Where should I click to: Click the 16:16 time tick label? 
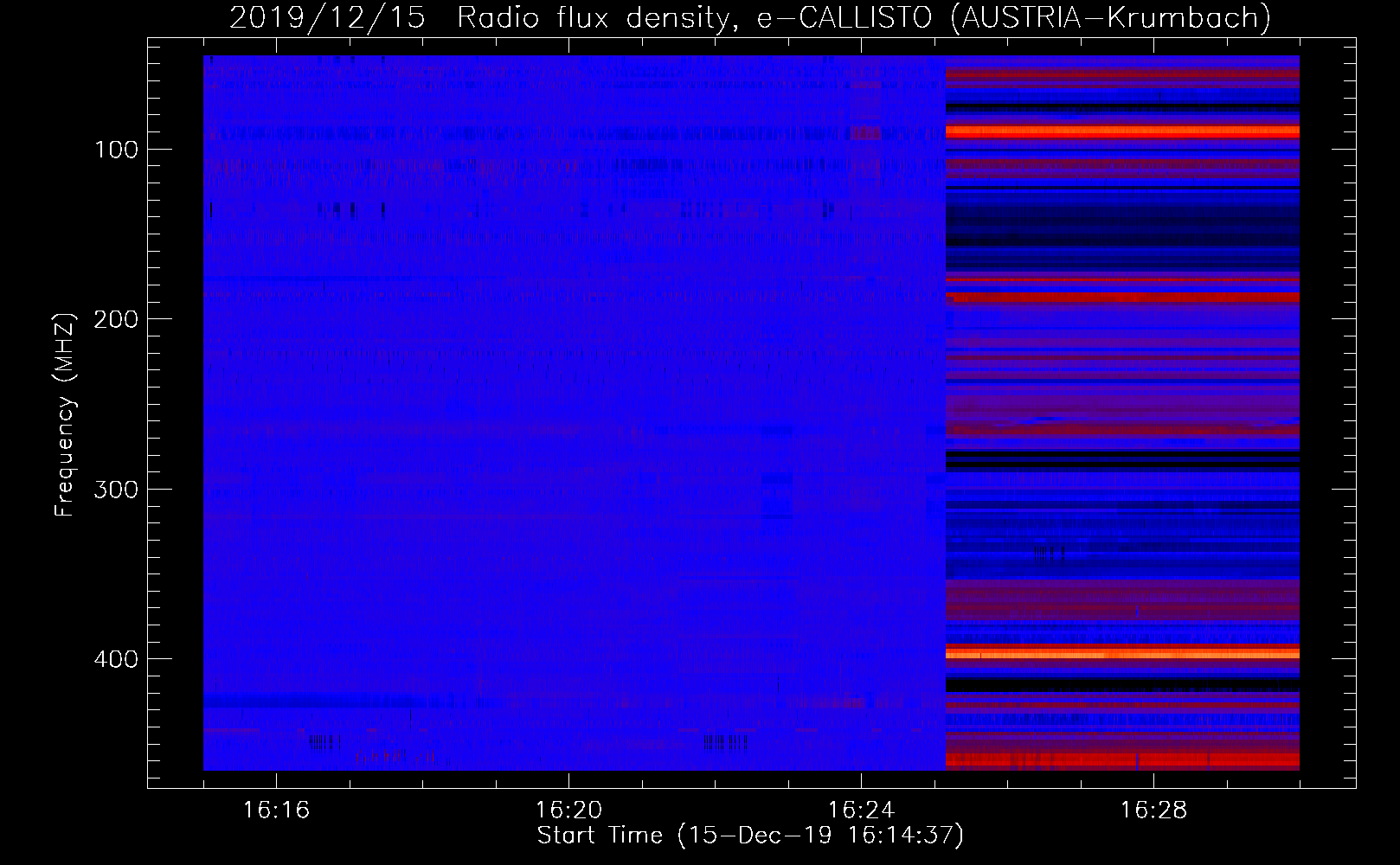point(276,810)
